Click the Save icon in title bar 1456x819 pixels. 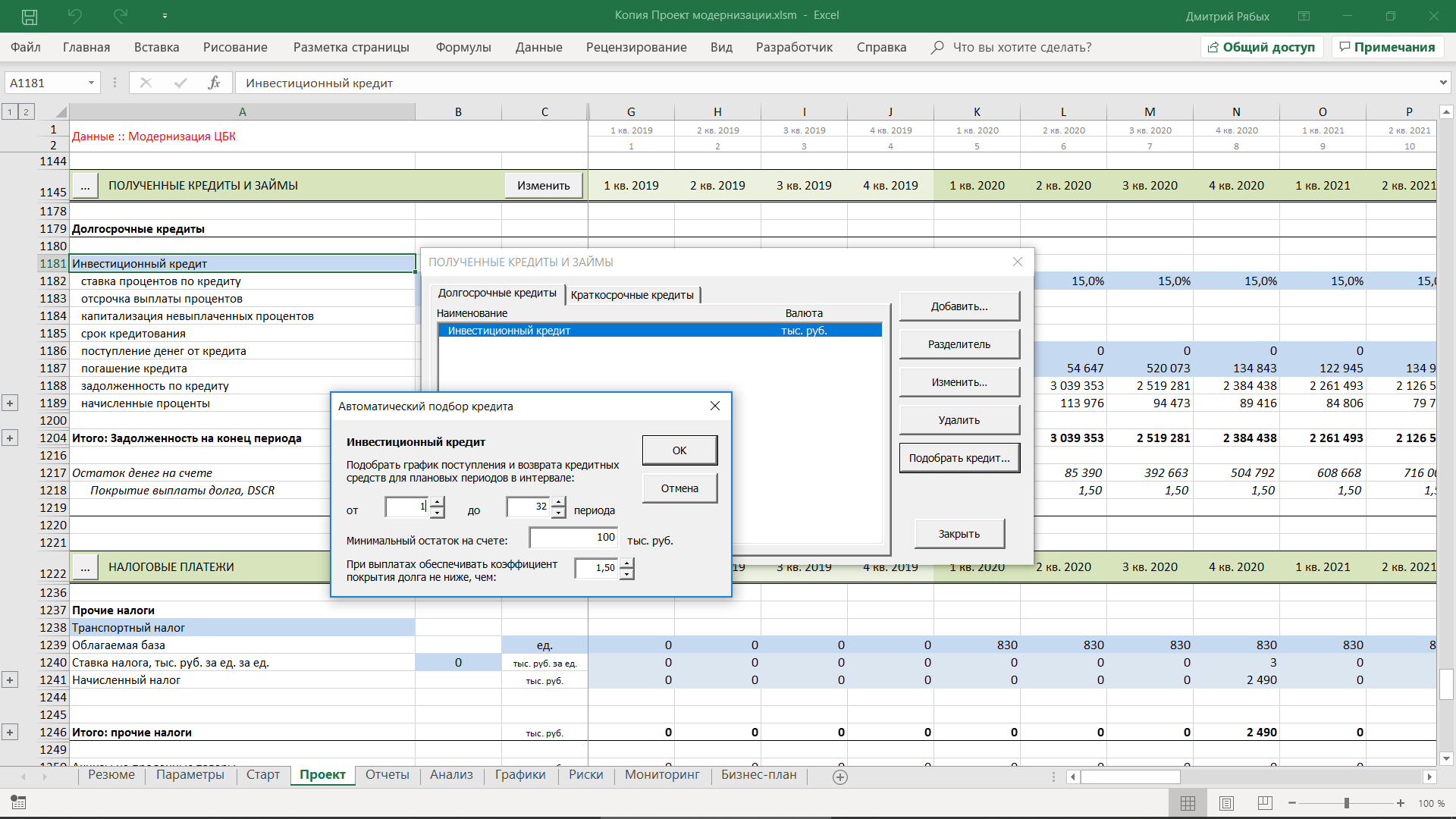pyautogui.click(x=29, y=16)
